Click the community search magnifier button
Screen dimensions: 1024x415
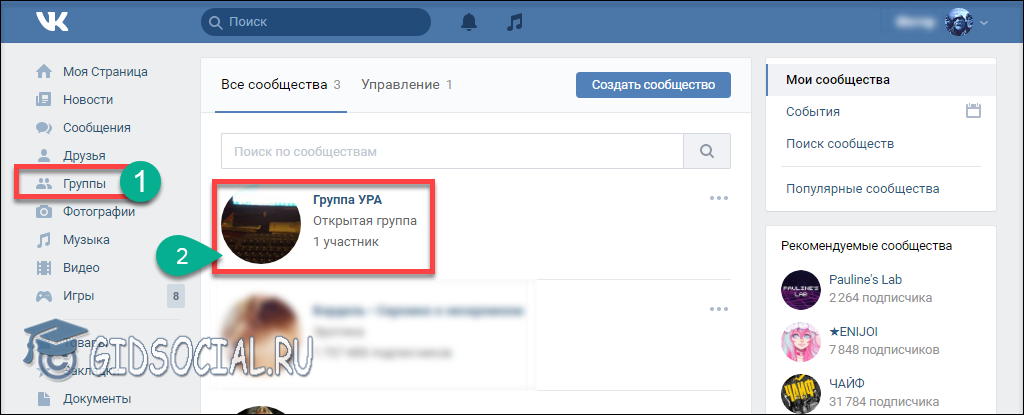pyautogui.click(x=707, y=152)
